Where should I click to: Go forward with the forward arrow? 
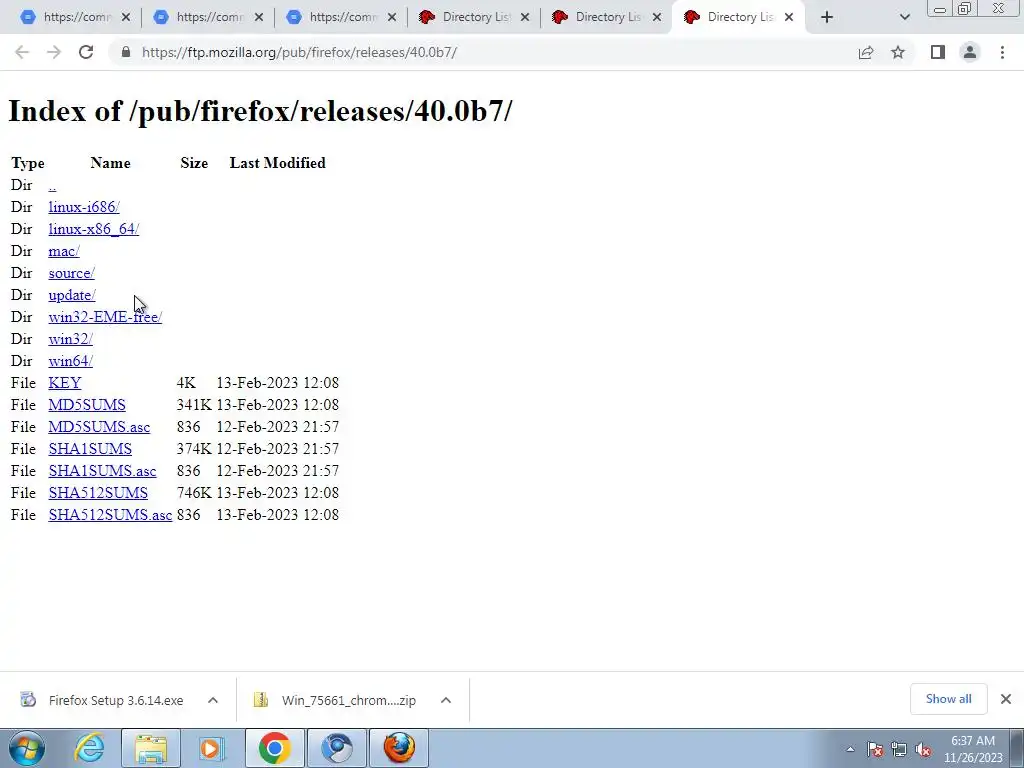(x=54, y=52)
